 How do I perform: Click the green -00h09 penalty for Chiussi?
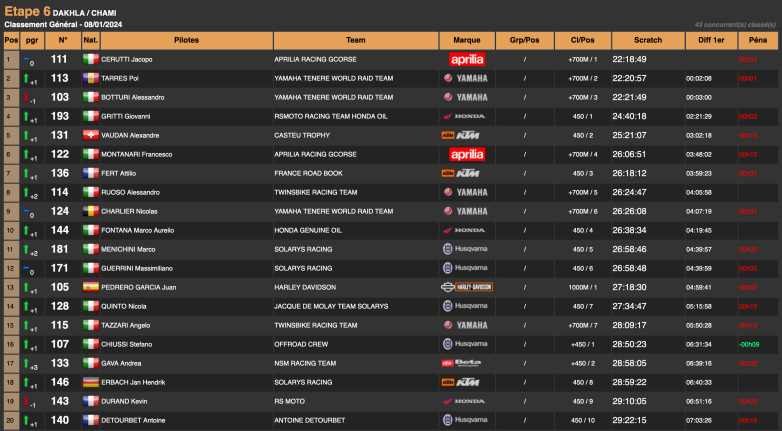[x=748, y=344]
